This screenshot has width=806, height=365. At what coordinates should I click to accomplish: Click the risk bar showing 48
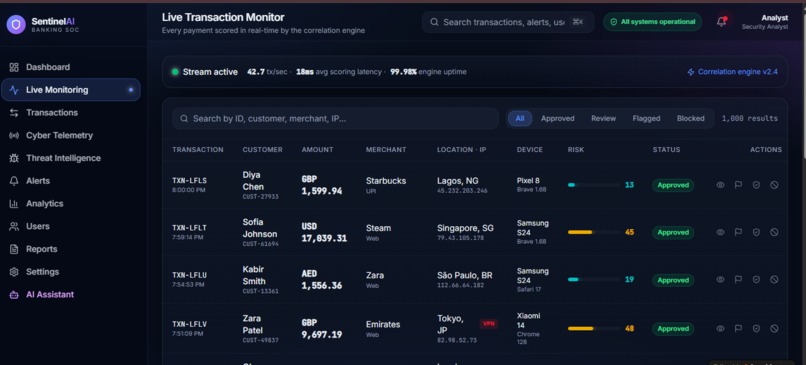pos(594,328)
